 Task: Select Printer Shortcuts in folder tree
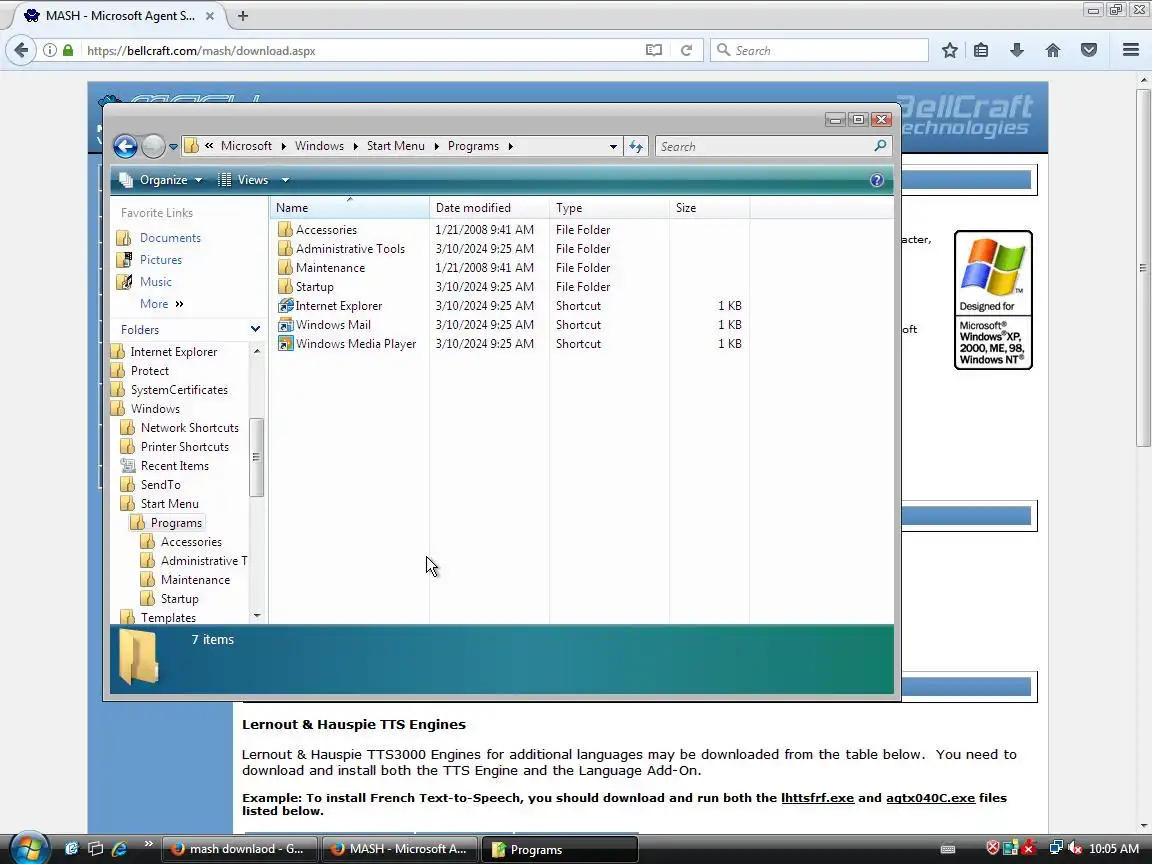coord(184,447)
